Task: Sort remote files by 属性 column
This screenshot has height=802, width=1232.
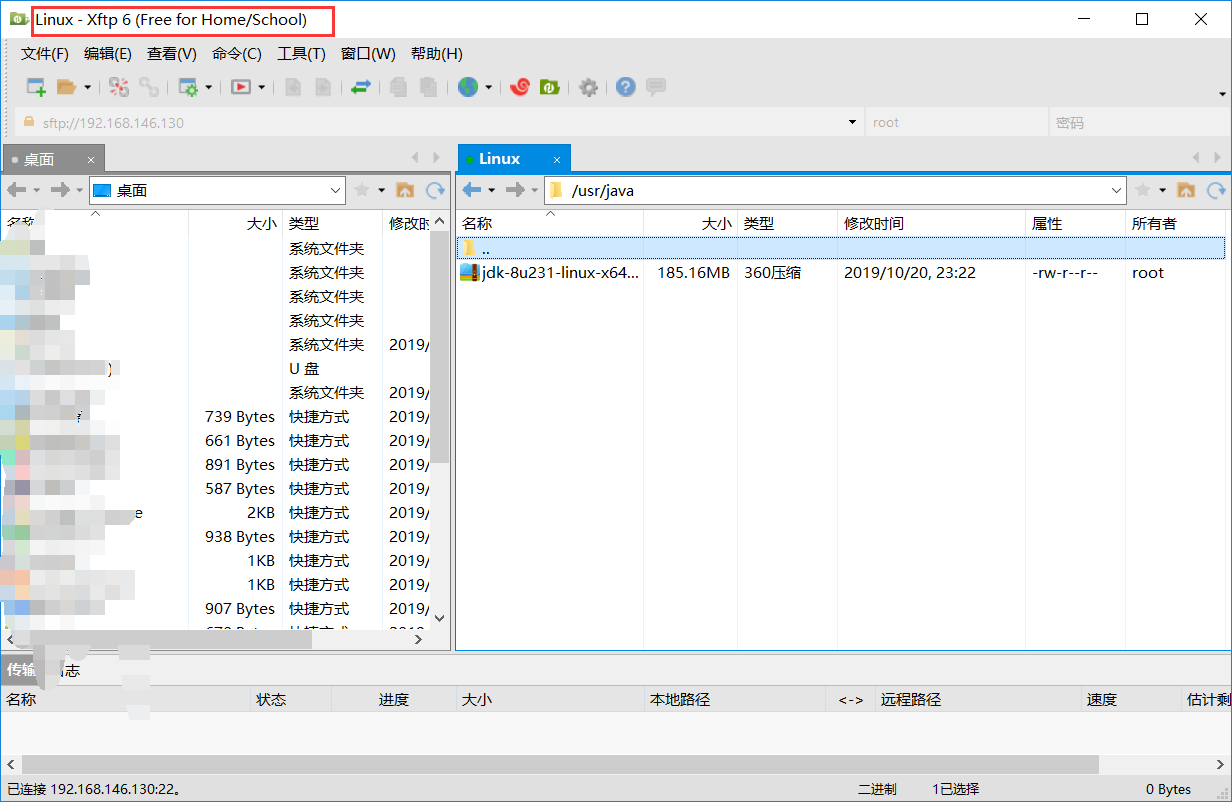Action: point(1075,223)
